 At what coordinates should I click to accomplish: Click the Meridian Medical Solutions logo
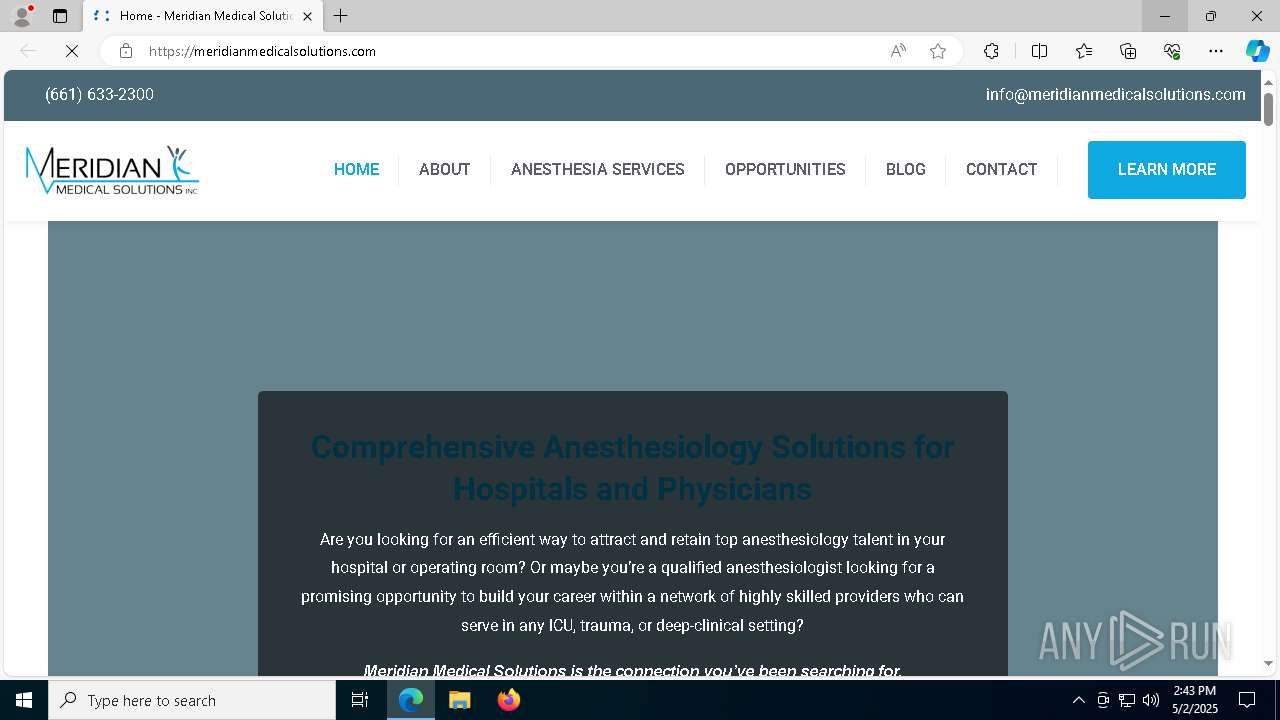click(112, 170)
